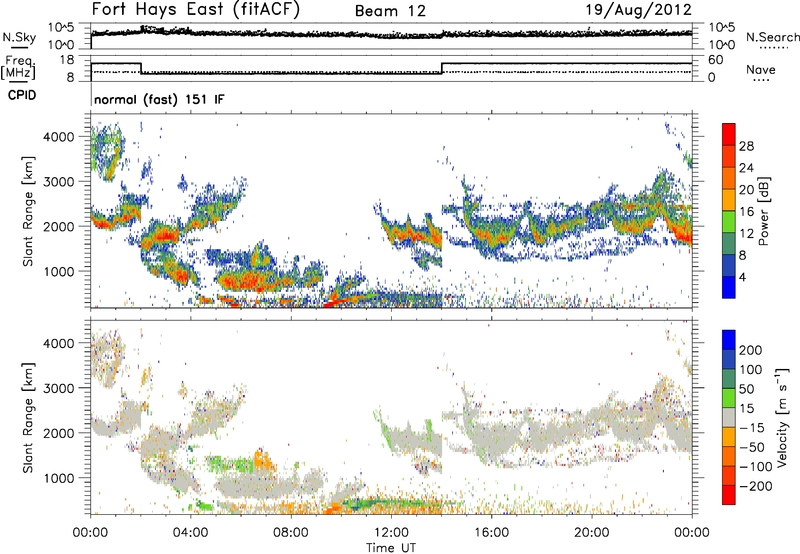Click the 'Power [dB]' colorbar title
The image size is (800, 554).
(x=763, y=211)
